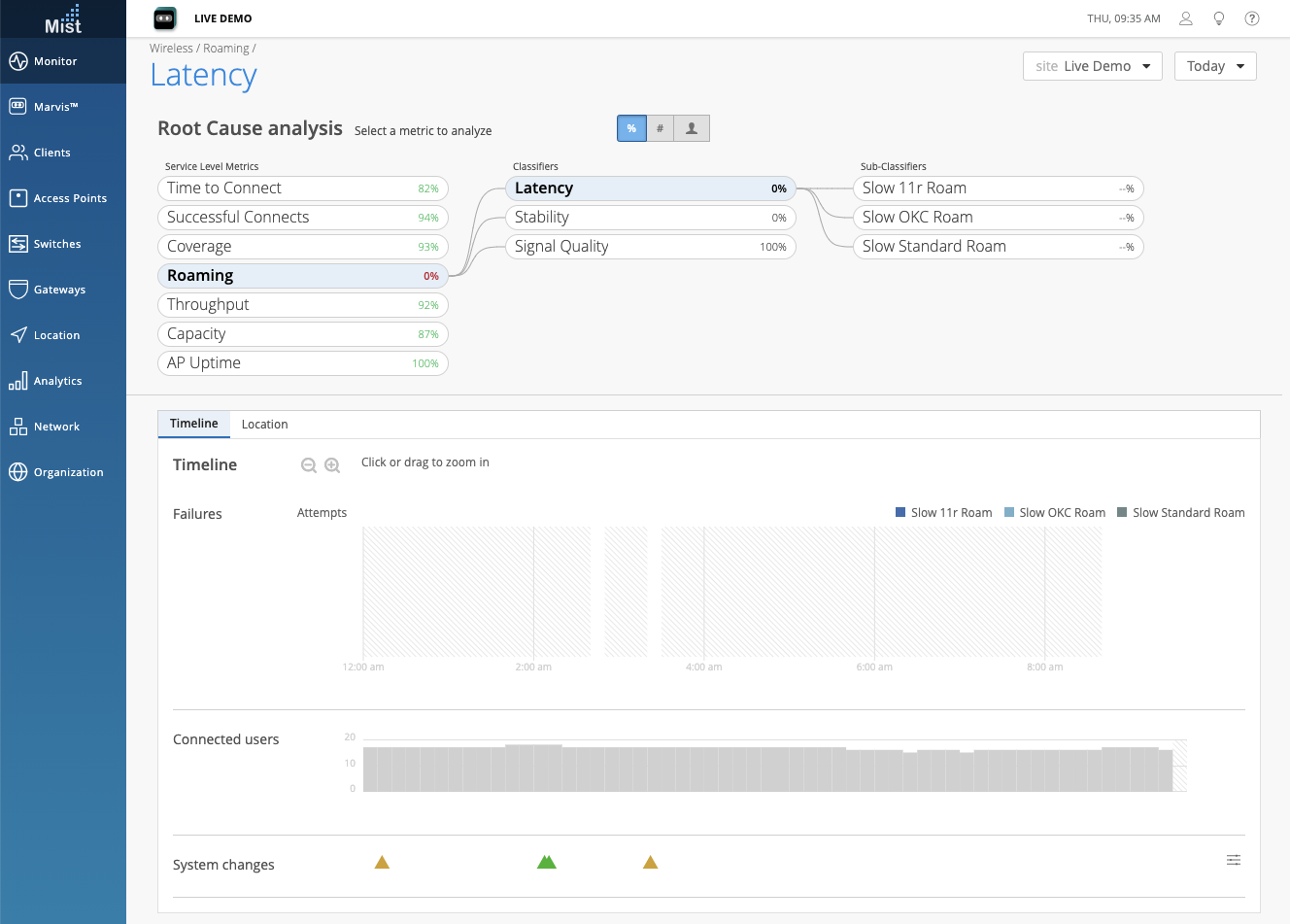
Task: Open system changes filter settings icon
Action: [x=1234, y=860]
